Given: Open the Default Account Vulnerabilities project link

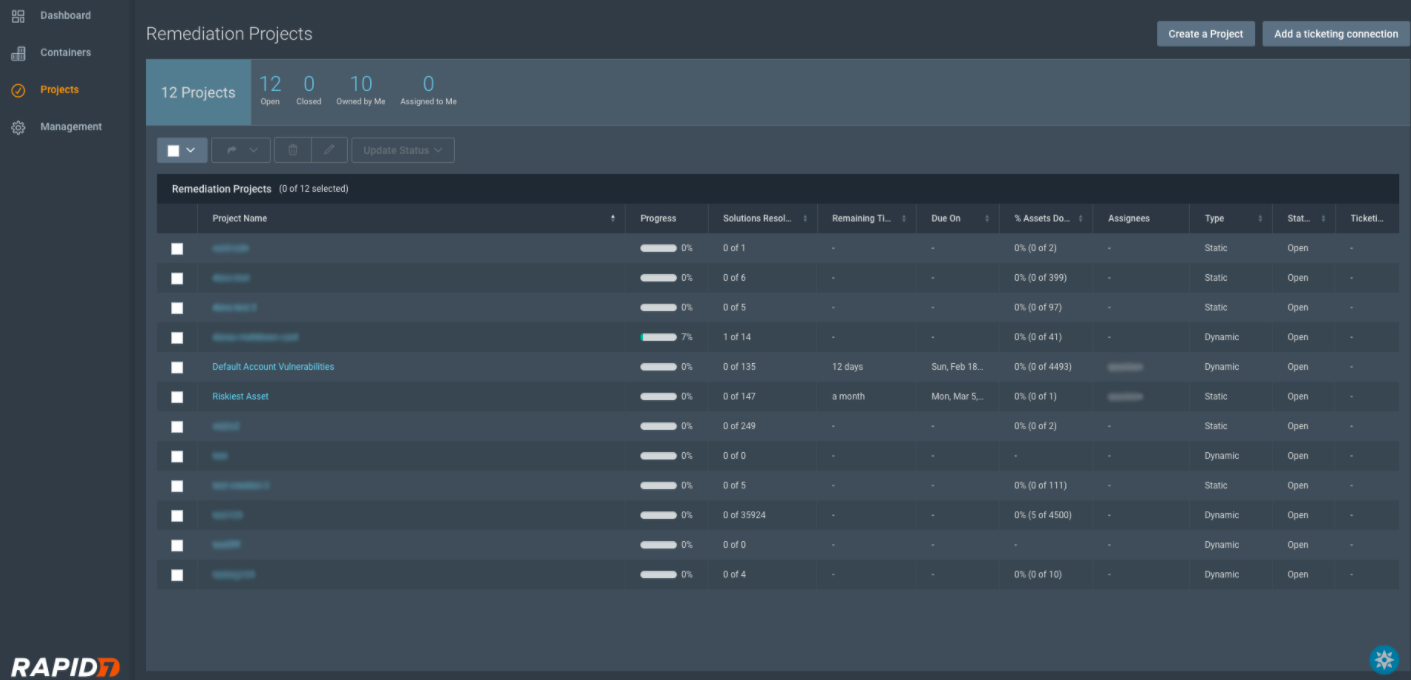Looking at the screenshot, I should [x=273, y=367].
